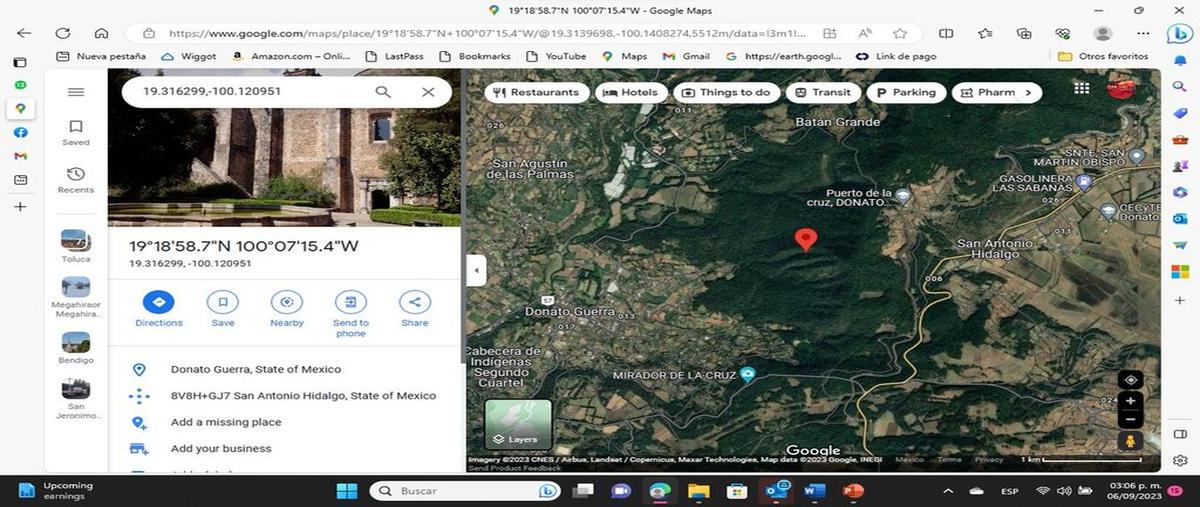Share the pinned location
Image resolution: width=1200 pixels, height=507 pixels.
pyautogui.click(x=415, y=308)
